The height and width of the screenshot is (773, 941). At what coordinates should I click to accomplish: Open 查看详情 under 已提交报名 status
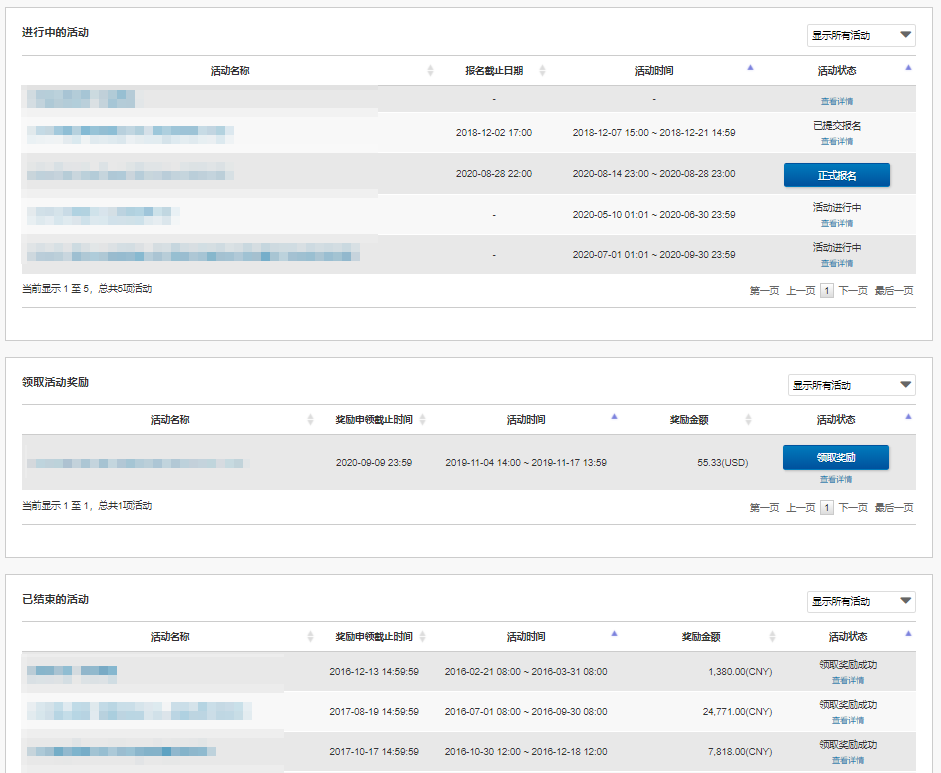click(836, 142)
